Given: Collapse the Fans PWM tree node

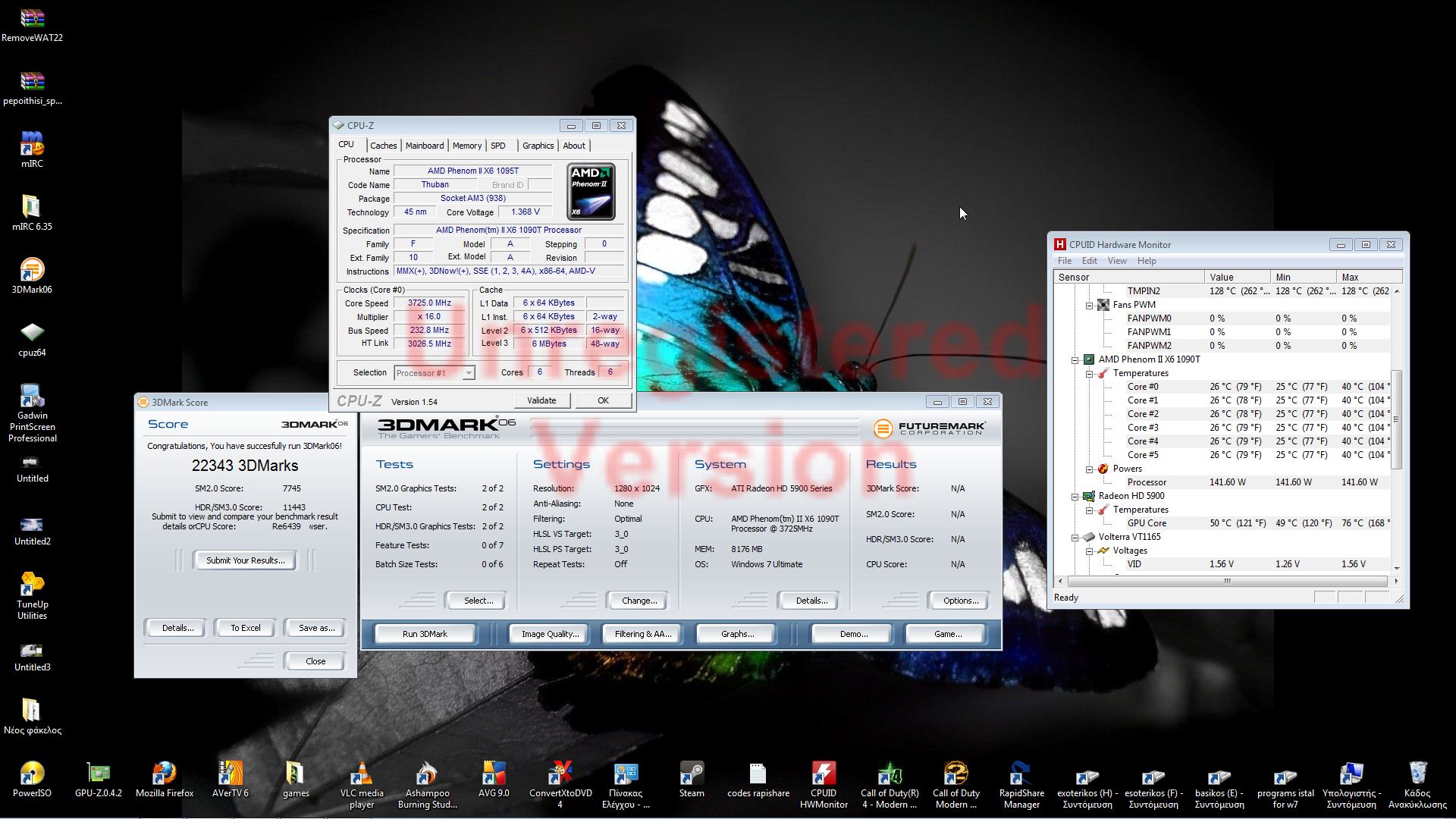Looking at the screenshot, I should (1090, 305).
